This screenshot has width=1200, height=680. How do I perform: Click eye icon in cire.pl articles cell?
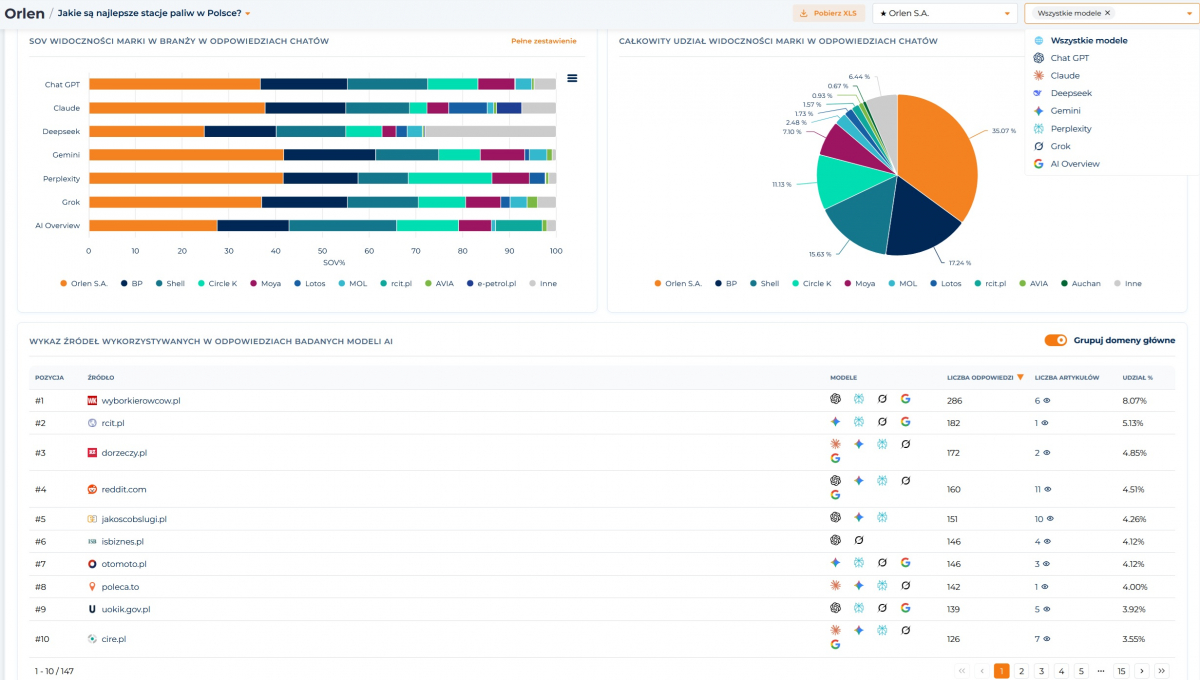pyautogui.click(x=1046, y=638)
